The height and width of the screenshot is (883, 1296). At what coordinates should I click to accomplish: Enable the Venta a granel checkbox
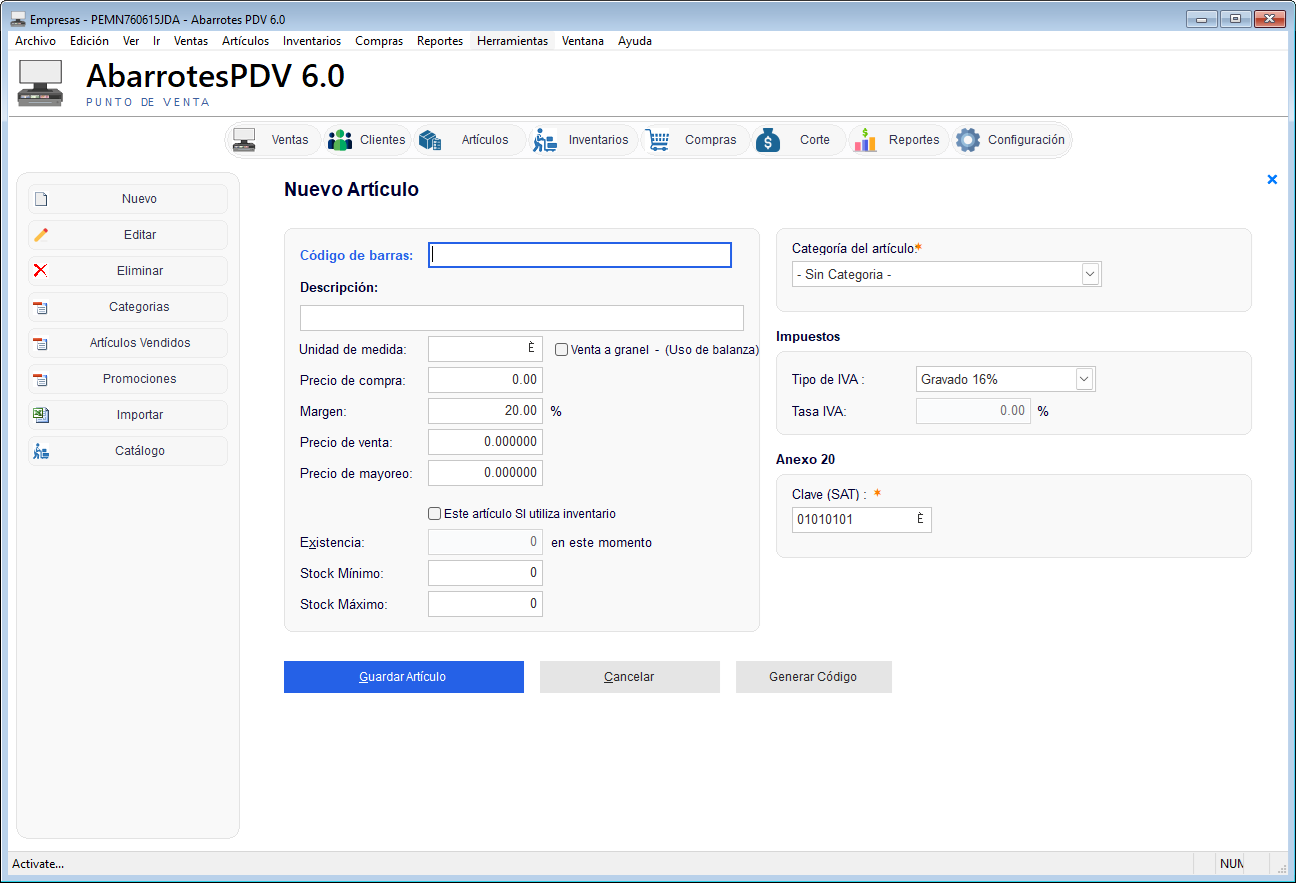(x=562, y=350)
